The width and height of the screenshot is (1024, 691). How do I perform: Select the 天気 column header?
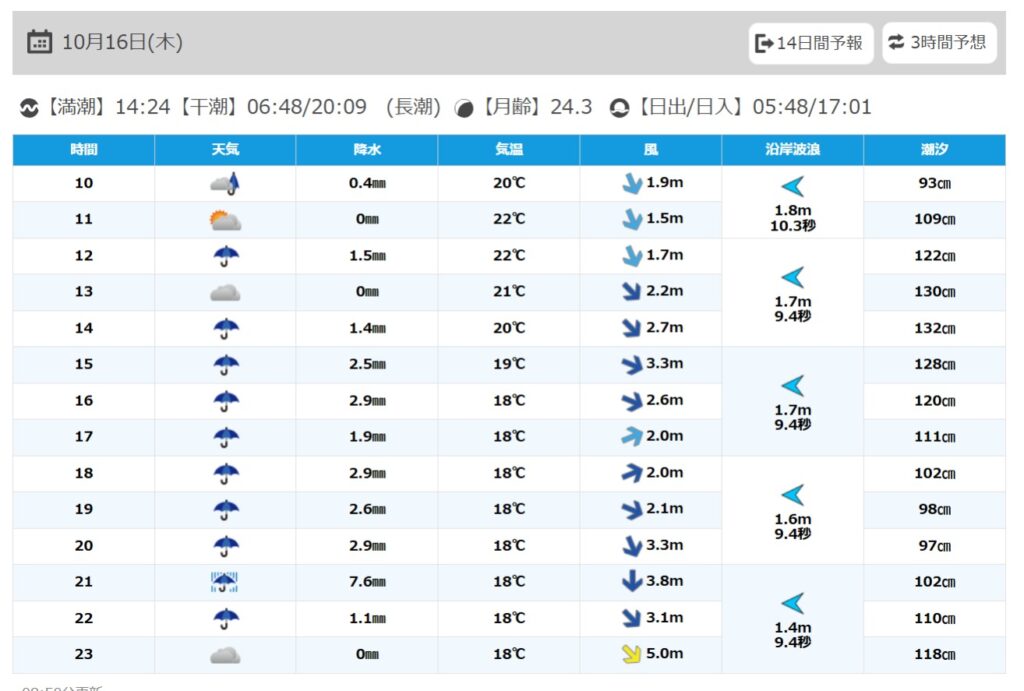225,150
